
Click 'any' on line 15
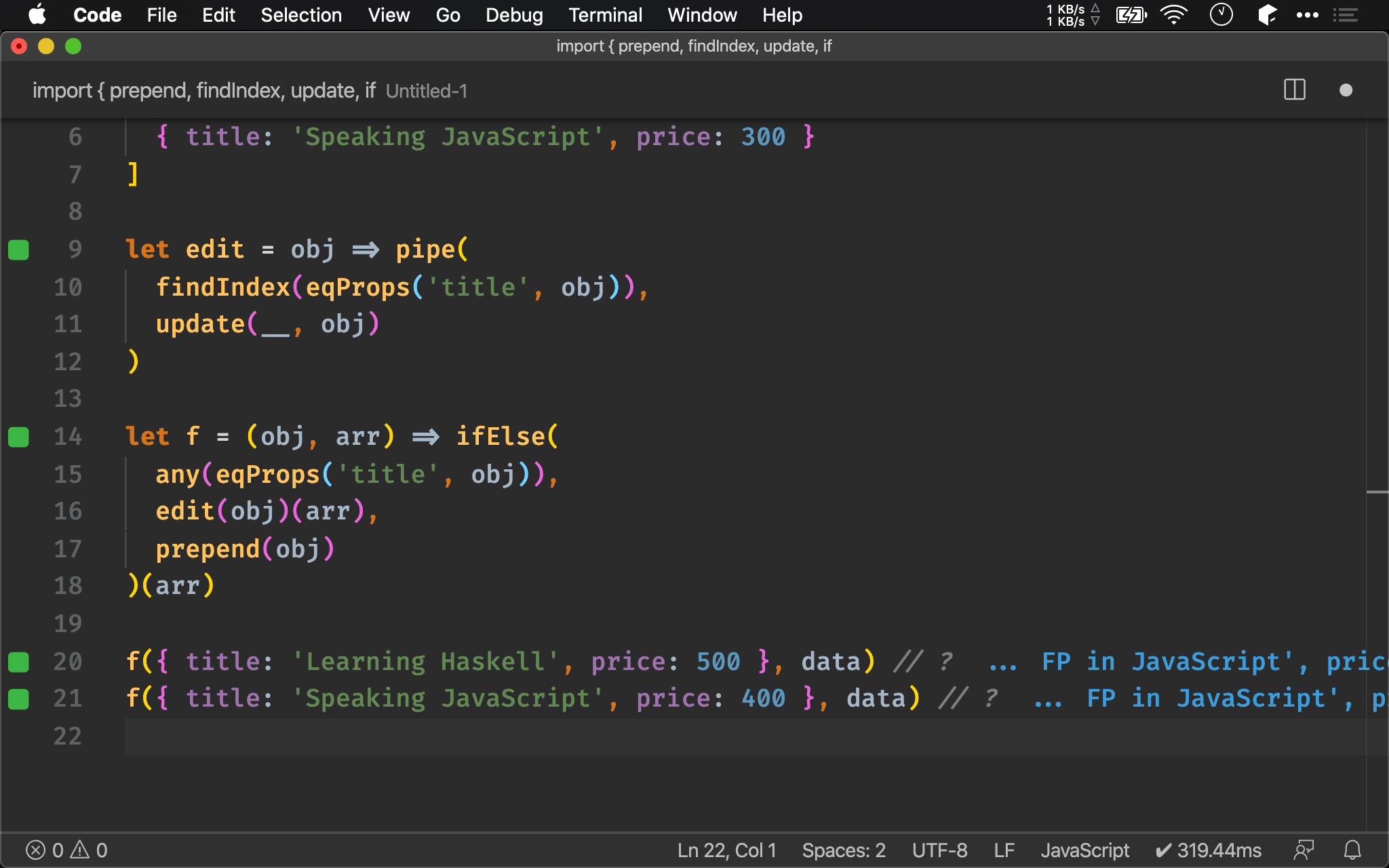point(178,474)
